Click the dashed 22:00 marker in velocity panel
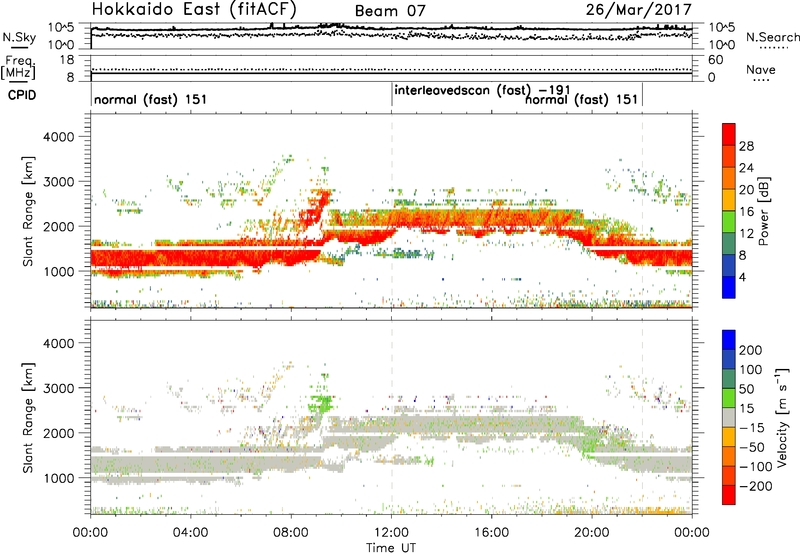This screenshot has height=554, width=800. 642,417
